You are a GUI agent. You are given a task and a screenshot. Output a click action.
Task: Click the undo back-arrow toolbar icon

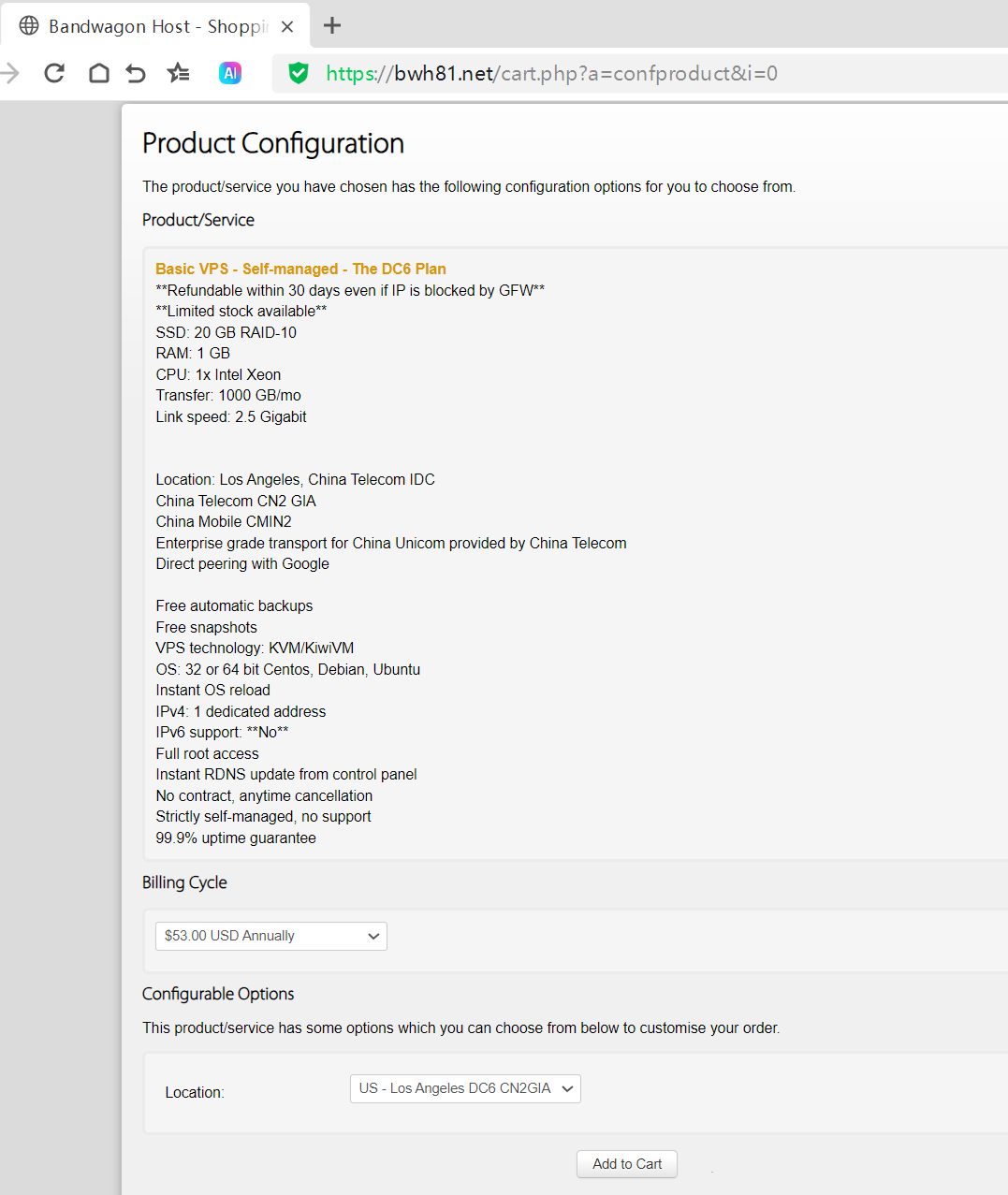137,73
